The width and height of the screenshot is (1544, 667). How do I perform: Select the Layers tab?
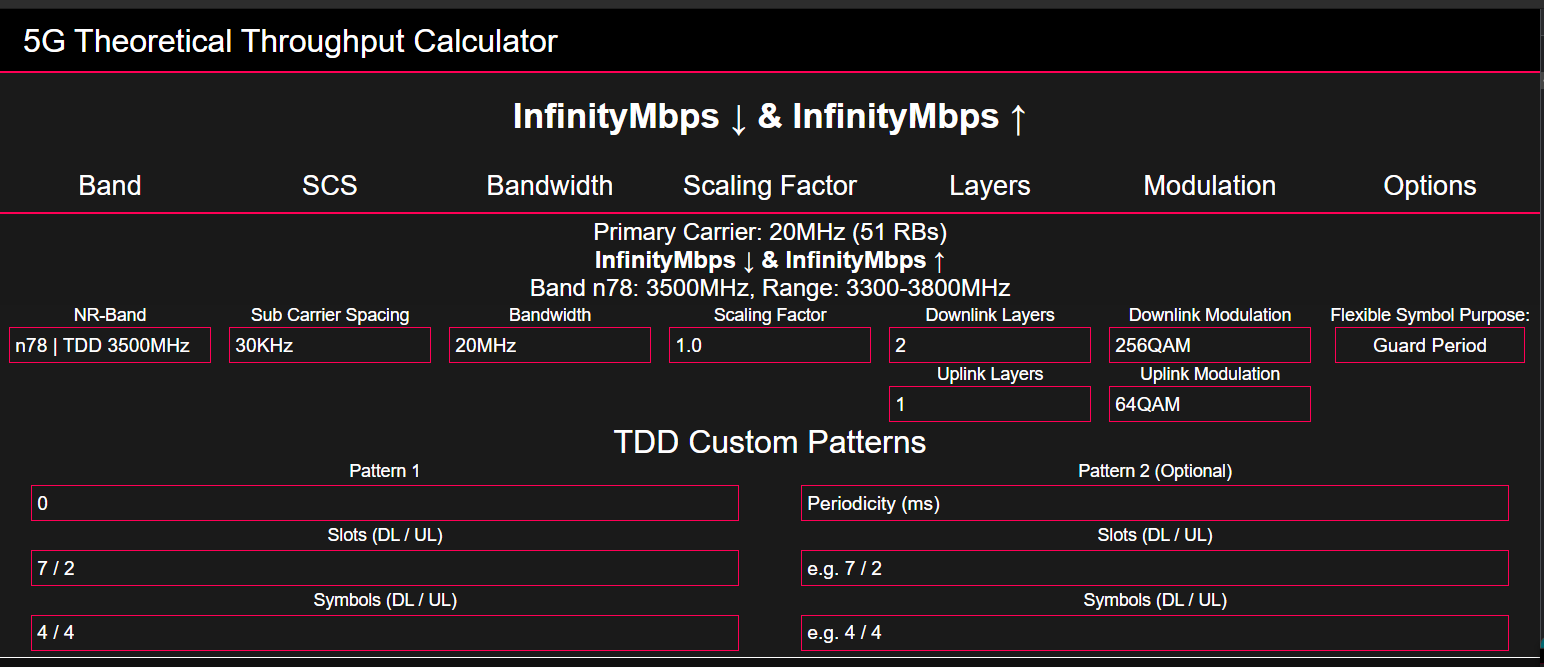pyautogui.click(x=989, y=185)
